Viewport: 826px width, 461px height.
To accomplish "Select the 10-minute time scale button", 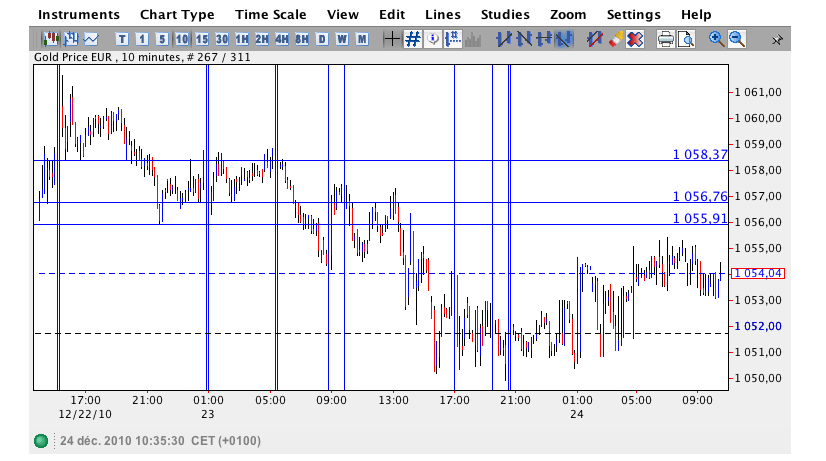I will click(x=181, y=39).
